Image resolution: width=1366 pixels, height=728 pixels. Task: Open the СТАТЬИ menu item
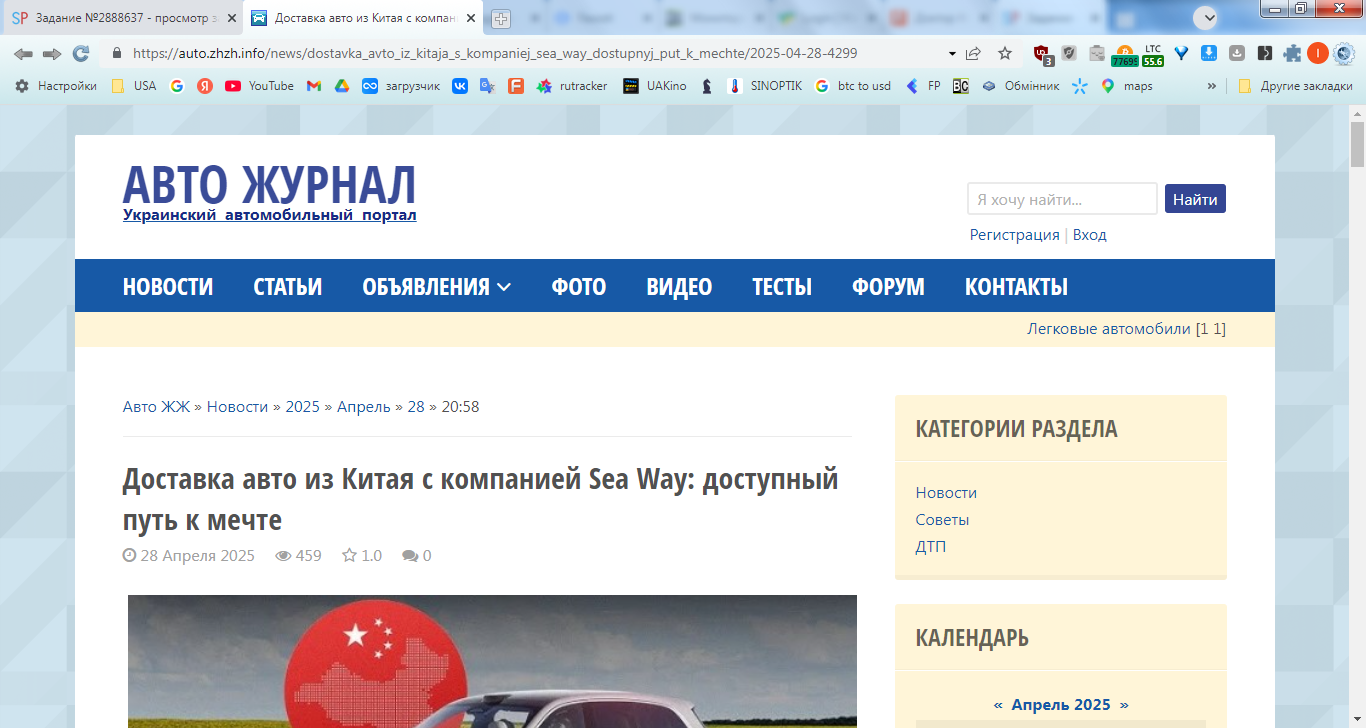288,287
